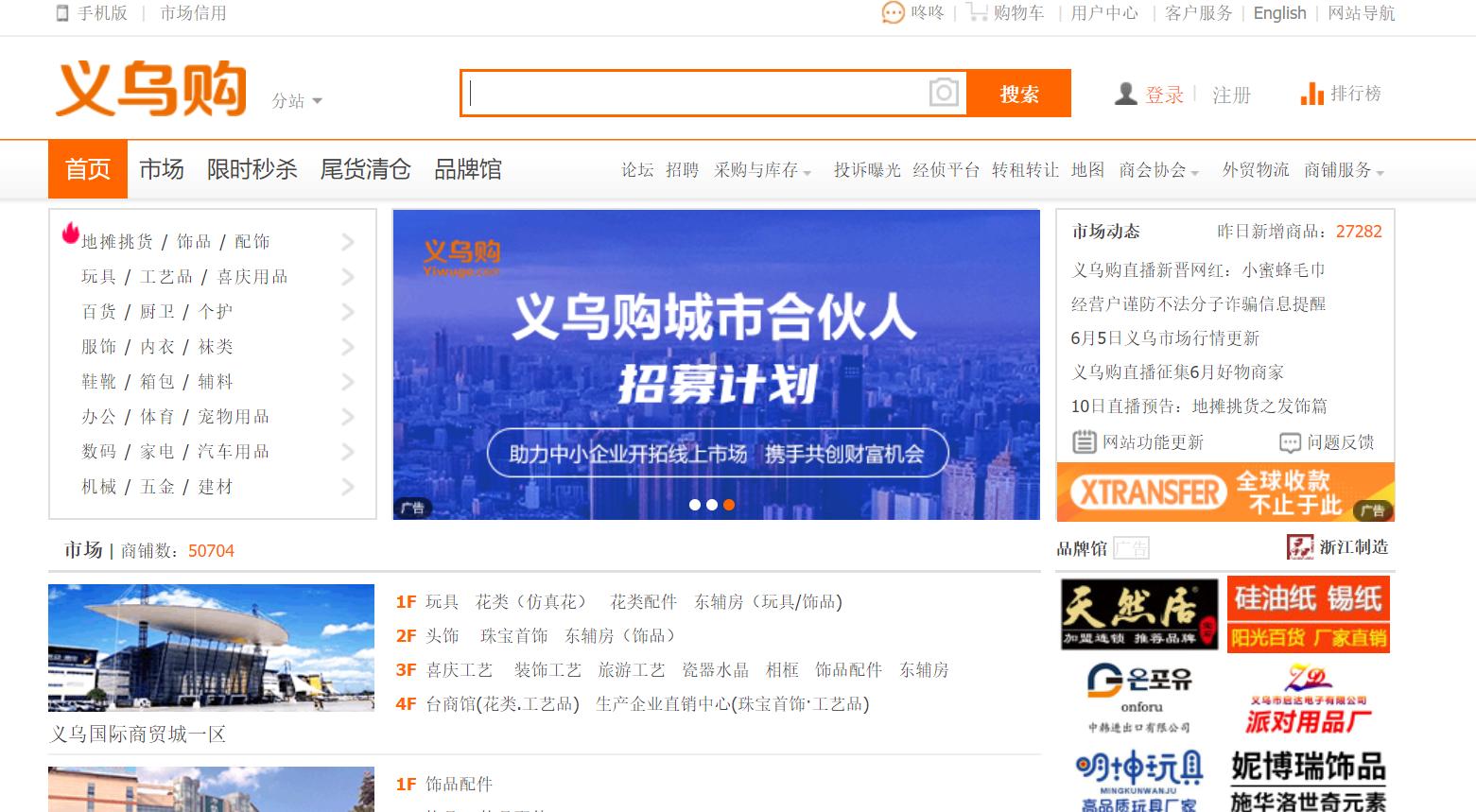1476x812 pixels.
Task: Switch to the 限时秒杀 tab
Action: [x=252, y=169]
